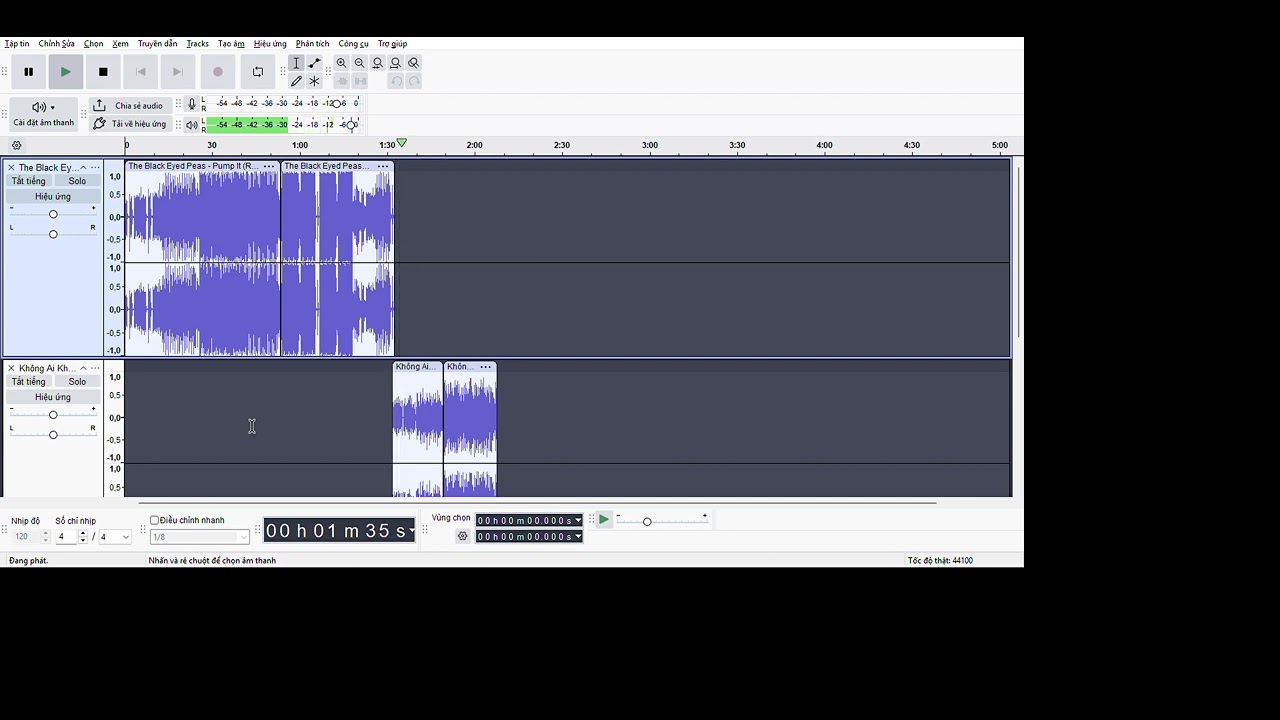1280x720 pixels.
Task: Click the Trim audio outside selection icon
Action: tap(342, 81)
